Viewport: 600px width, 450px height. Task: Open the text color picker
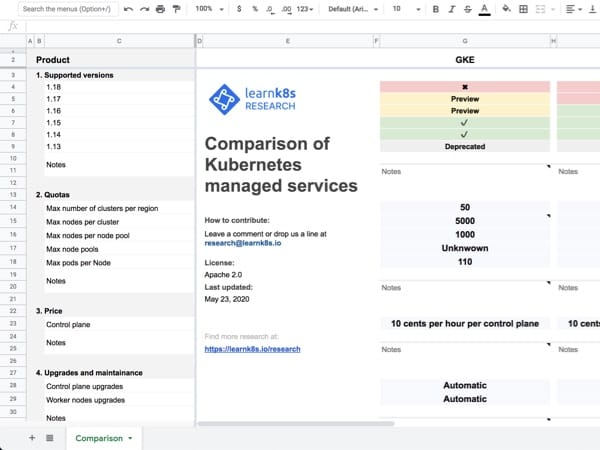click(484, 9)
